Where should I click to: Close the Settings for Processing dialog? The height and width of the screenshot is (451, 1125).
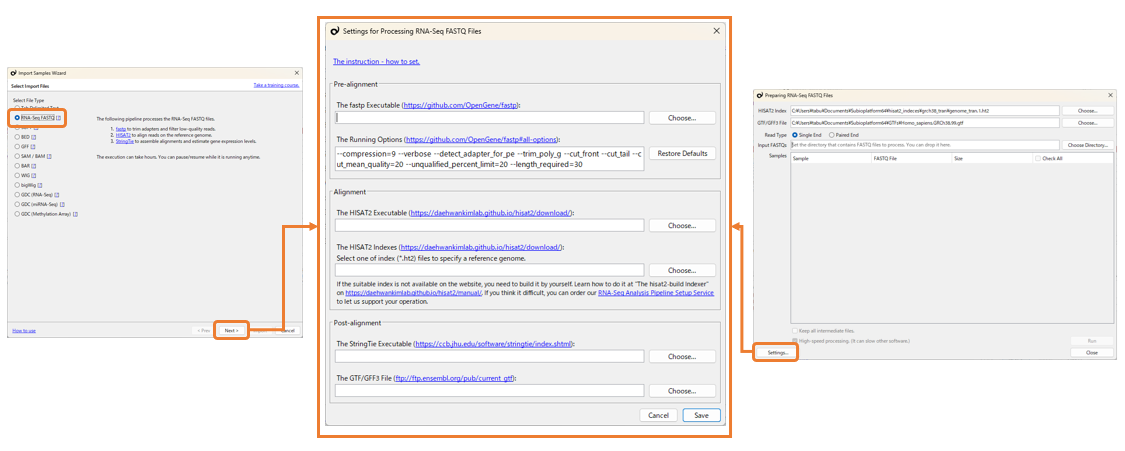716,31
